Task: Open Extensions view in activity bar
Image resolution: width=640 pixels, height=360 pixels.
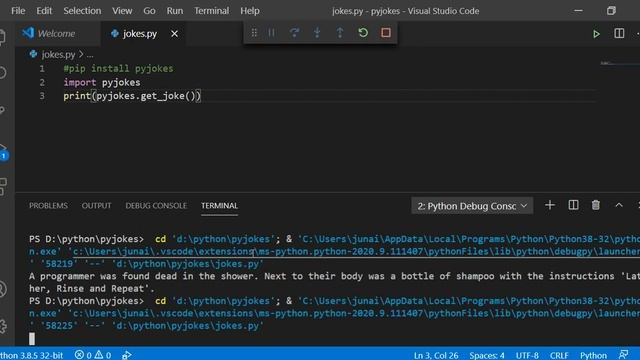Action: [3, 187]
